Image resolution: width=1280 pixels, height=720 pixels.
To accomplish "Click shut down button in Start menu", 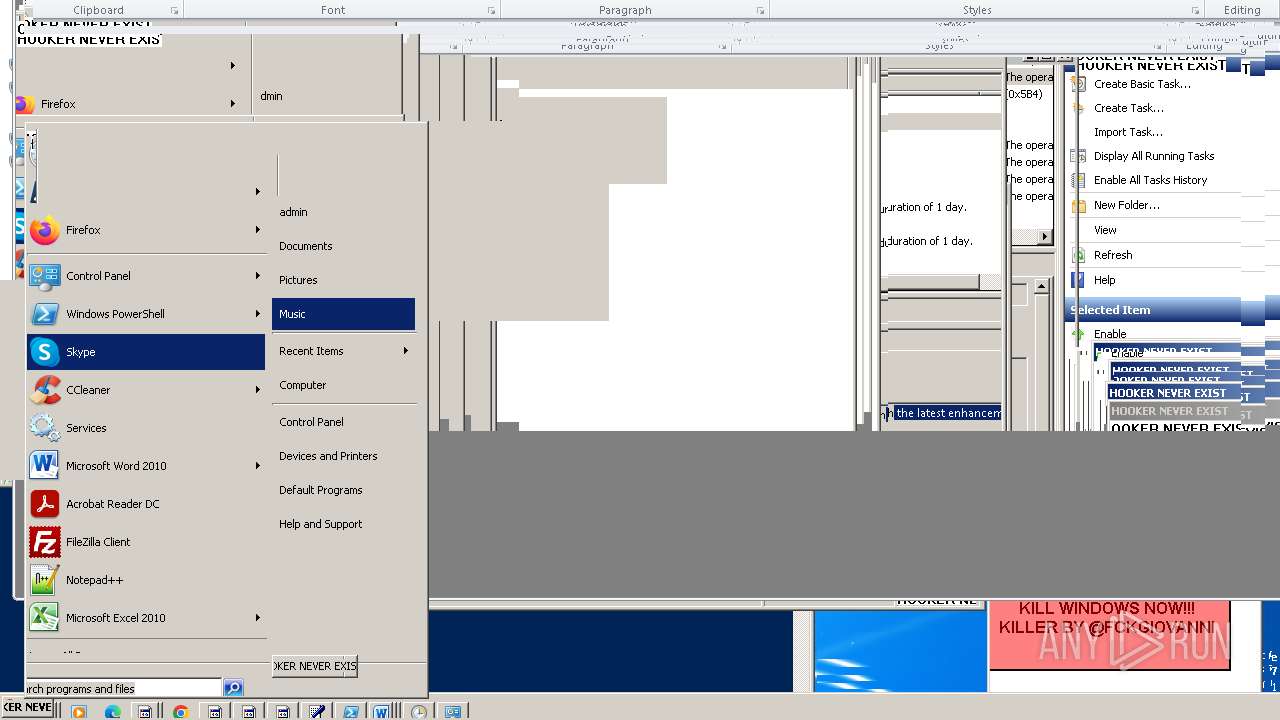I will click(314, 666).
